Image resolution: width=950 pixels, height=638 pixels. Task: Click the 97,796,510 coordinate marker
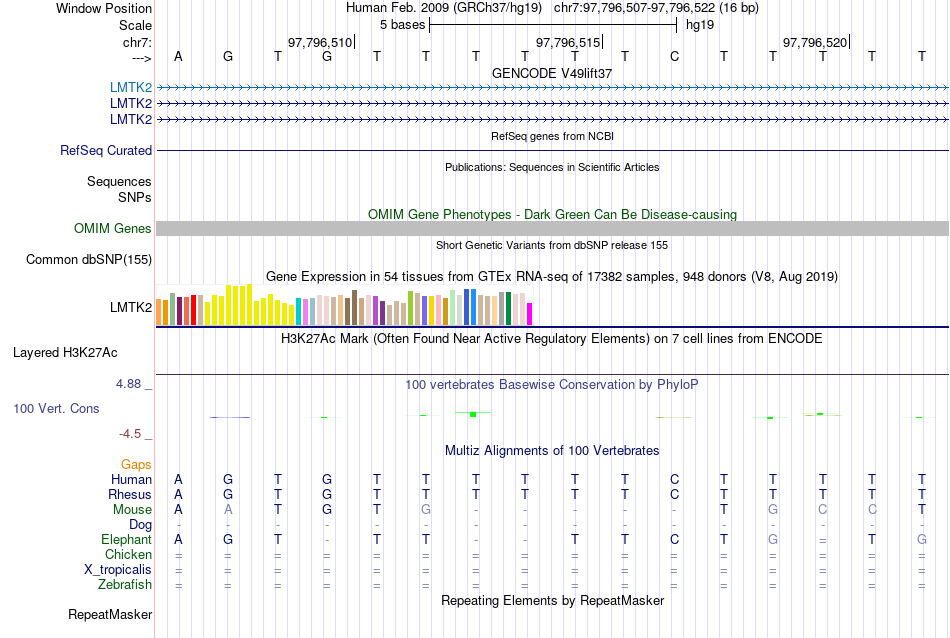(x=320, y=42)
